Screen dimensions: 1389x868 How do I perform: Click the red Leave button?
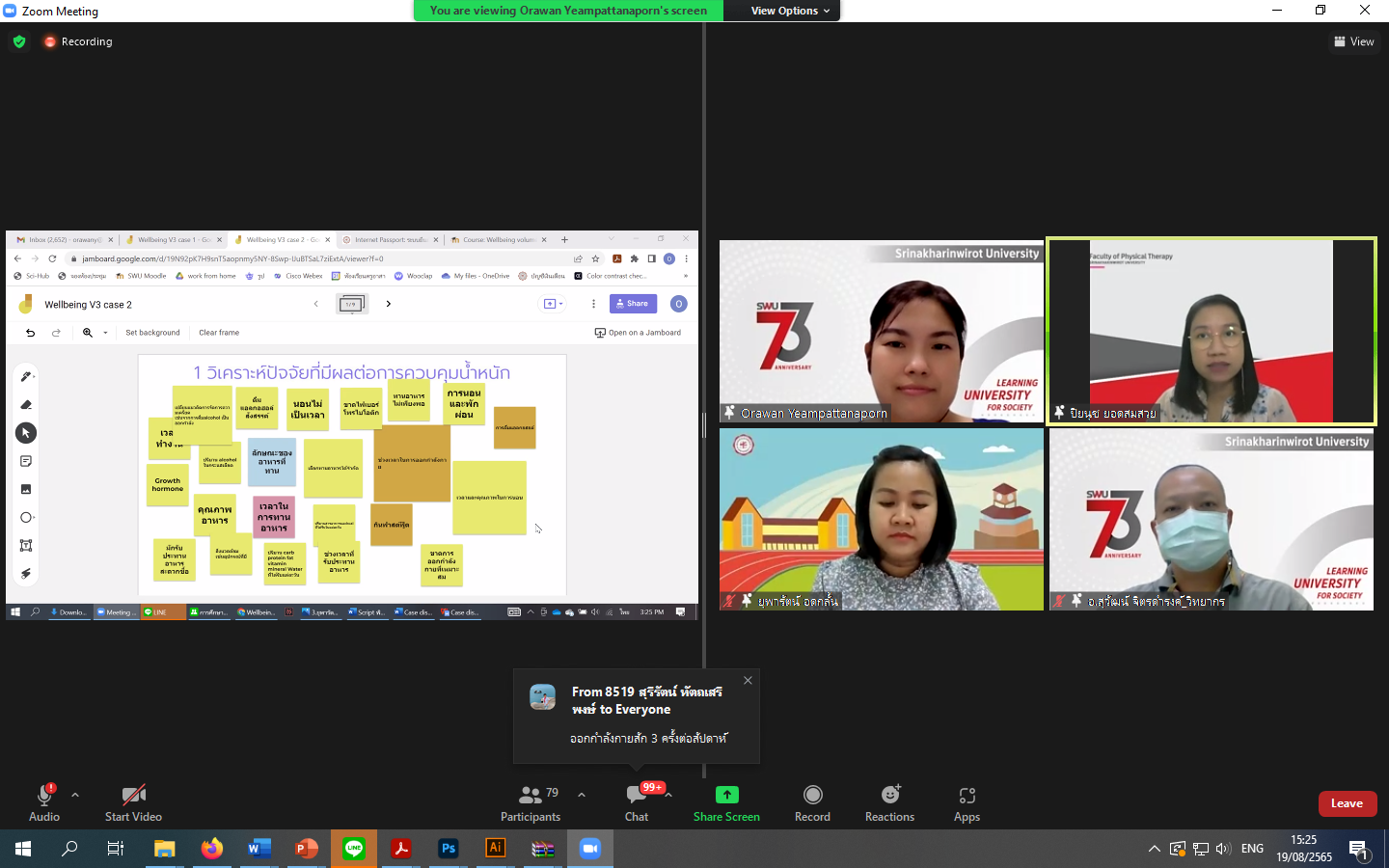(1347, 803)
